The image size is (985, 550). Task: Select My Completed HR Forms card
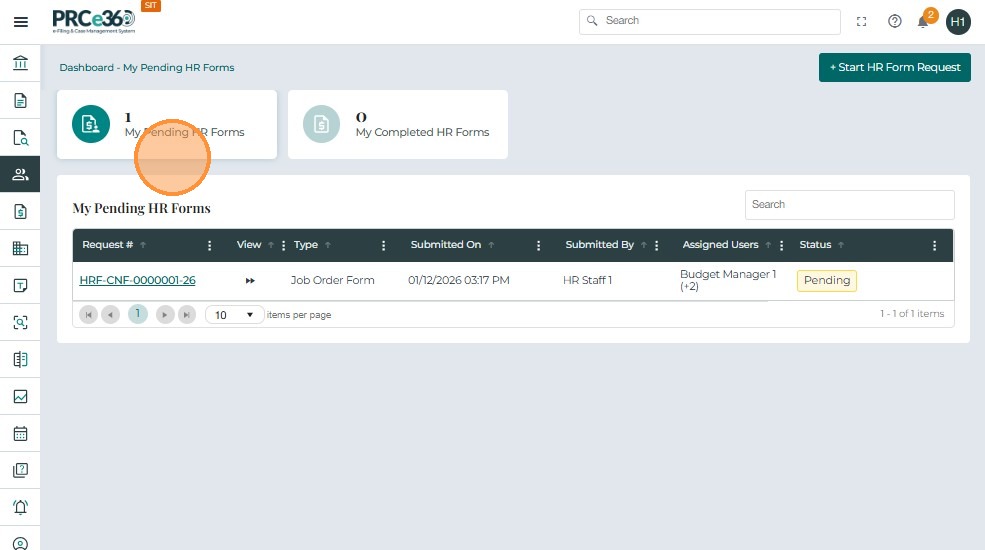398,124
